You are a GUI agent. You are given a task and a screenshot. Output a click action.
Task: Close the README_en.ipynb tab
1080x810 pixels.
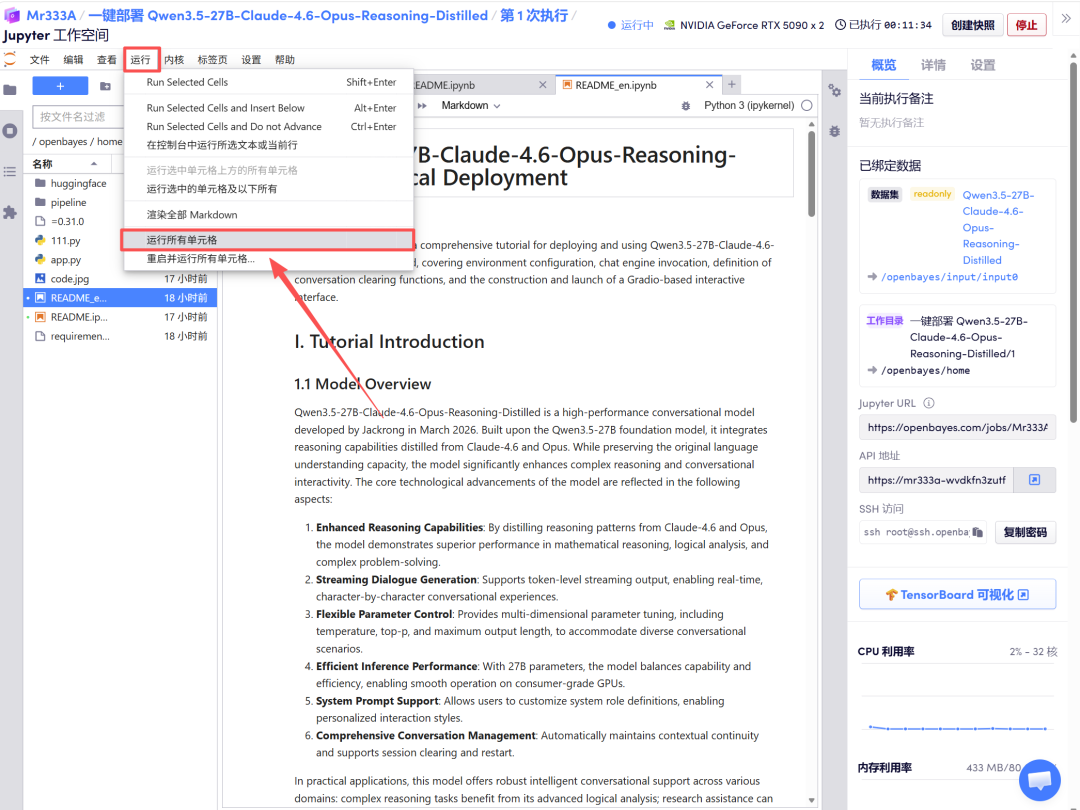pos(709,85)
